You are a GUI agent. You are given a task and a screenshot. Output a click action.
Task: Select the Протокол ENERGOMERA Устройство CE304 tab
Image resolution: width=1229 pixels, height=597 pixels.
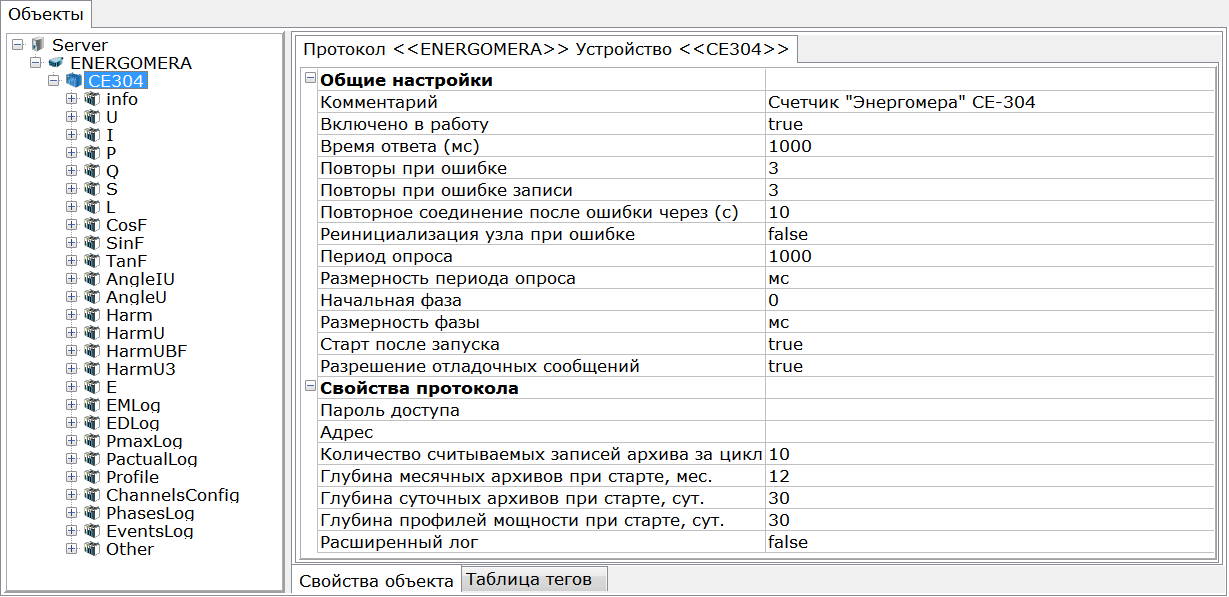(545, 49)
